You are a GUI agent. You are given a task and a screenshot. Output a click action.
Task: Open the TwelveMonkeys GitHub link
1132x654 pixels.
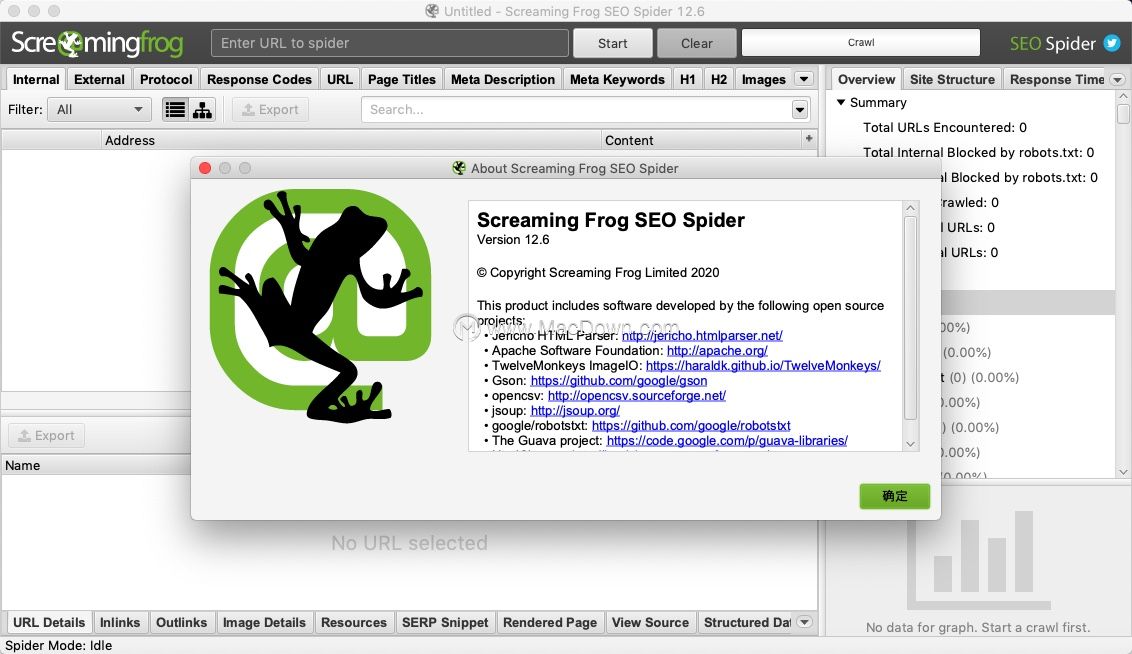(x=763, y=366)
